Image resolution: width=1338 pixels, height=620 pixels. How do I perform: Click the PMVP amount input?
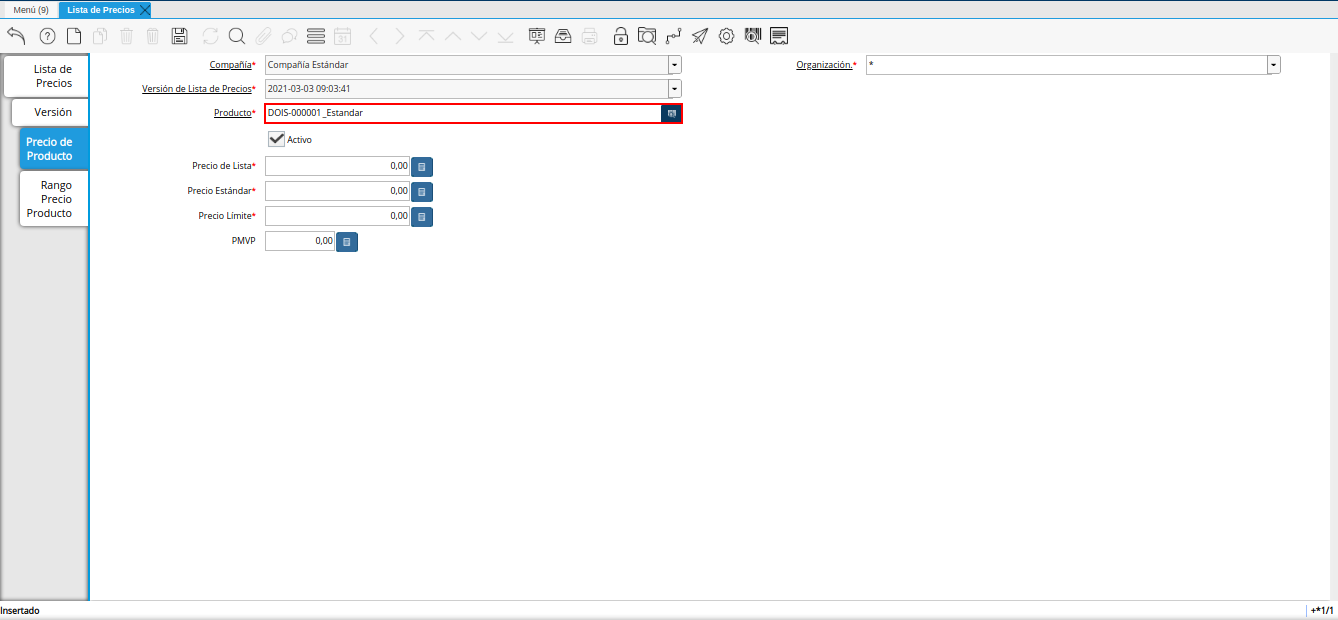pyautogui.click(x=300, y=241)
